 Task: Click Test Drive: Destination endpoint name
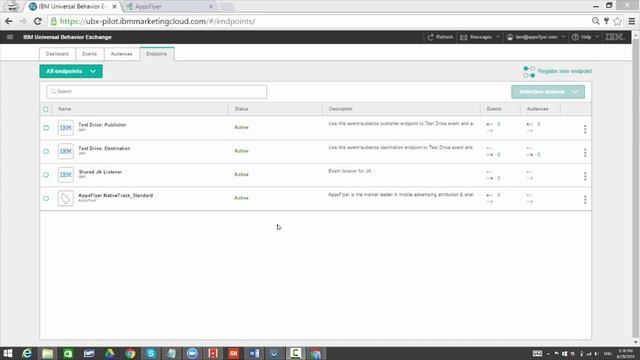pos(104,149)
